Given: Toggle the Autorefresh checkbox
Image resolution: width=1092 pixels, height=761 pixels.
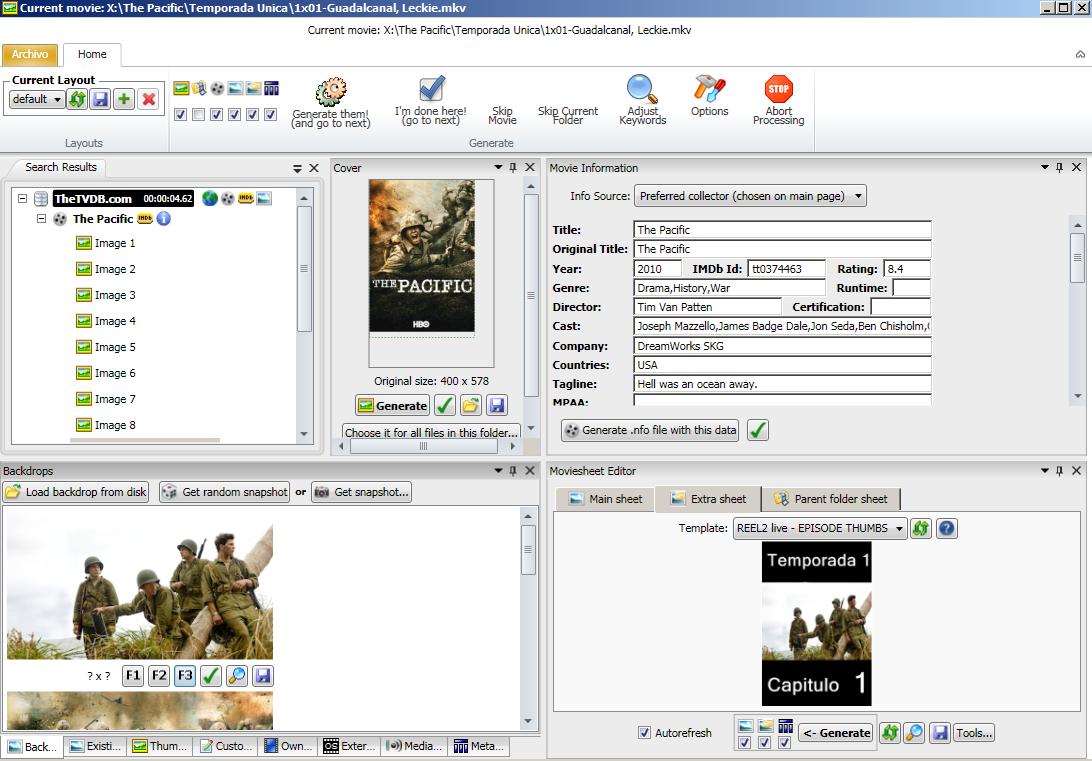Looking at the screenshot, I should coord(644,733).
